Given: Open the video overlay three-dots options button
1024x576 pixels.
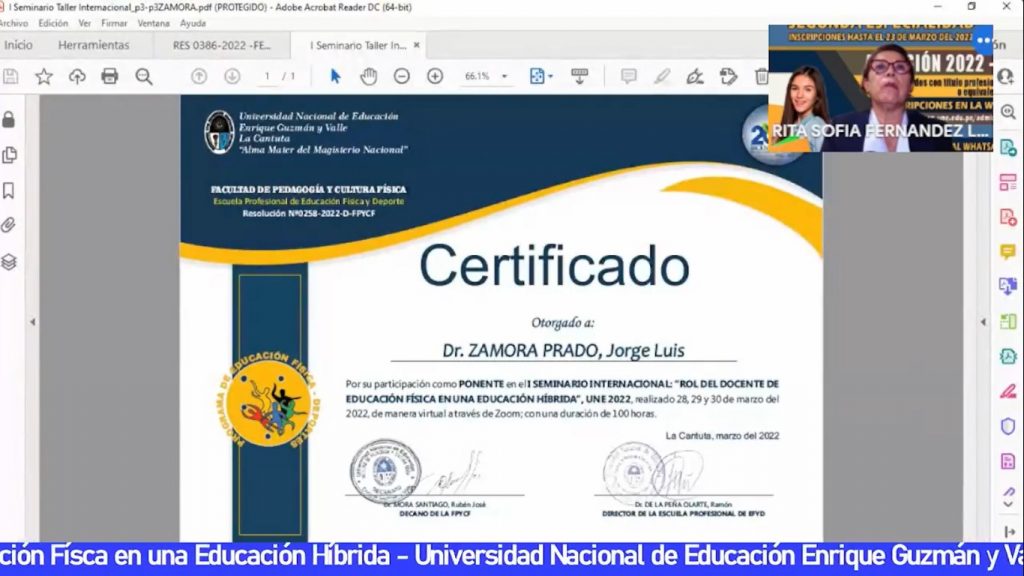Looking at the screenshot, I should [984, 40].
